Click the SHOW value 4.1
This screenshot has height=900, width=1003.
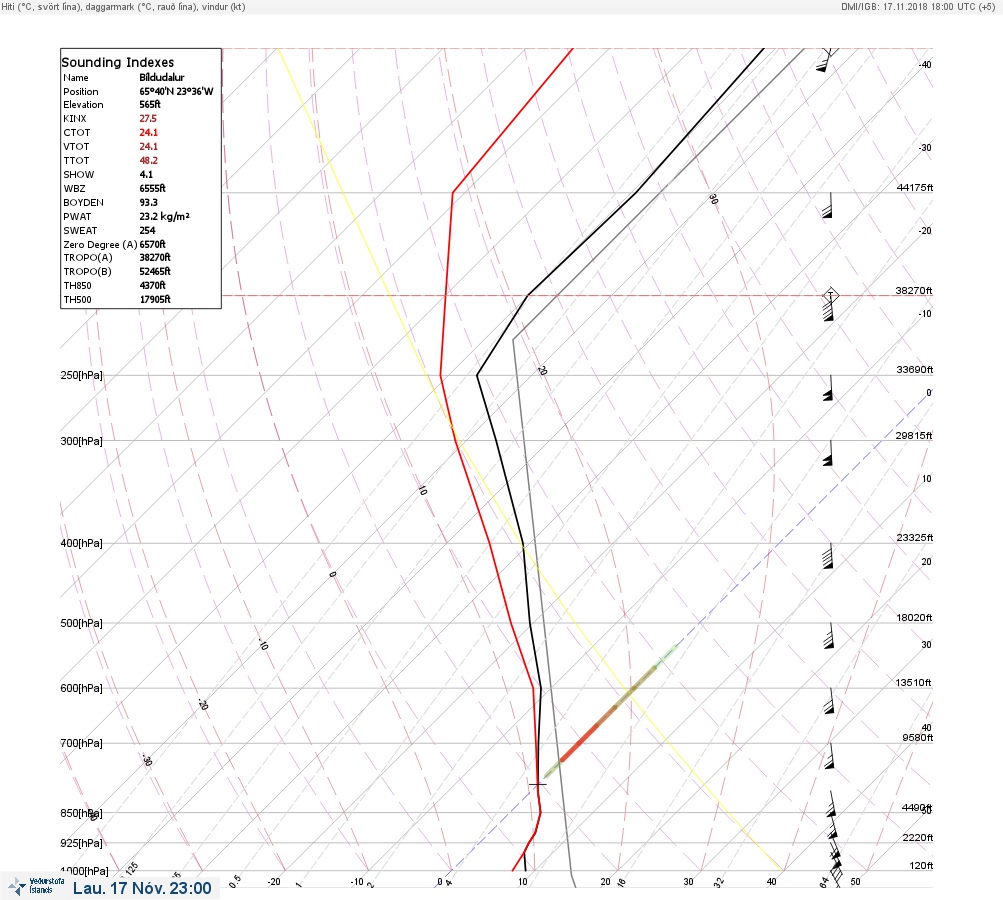(146, 175)
